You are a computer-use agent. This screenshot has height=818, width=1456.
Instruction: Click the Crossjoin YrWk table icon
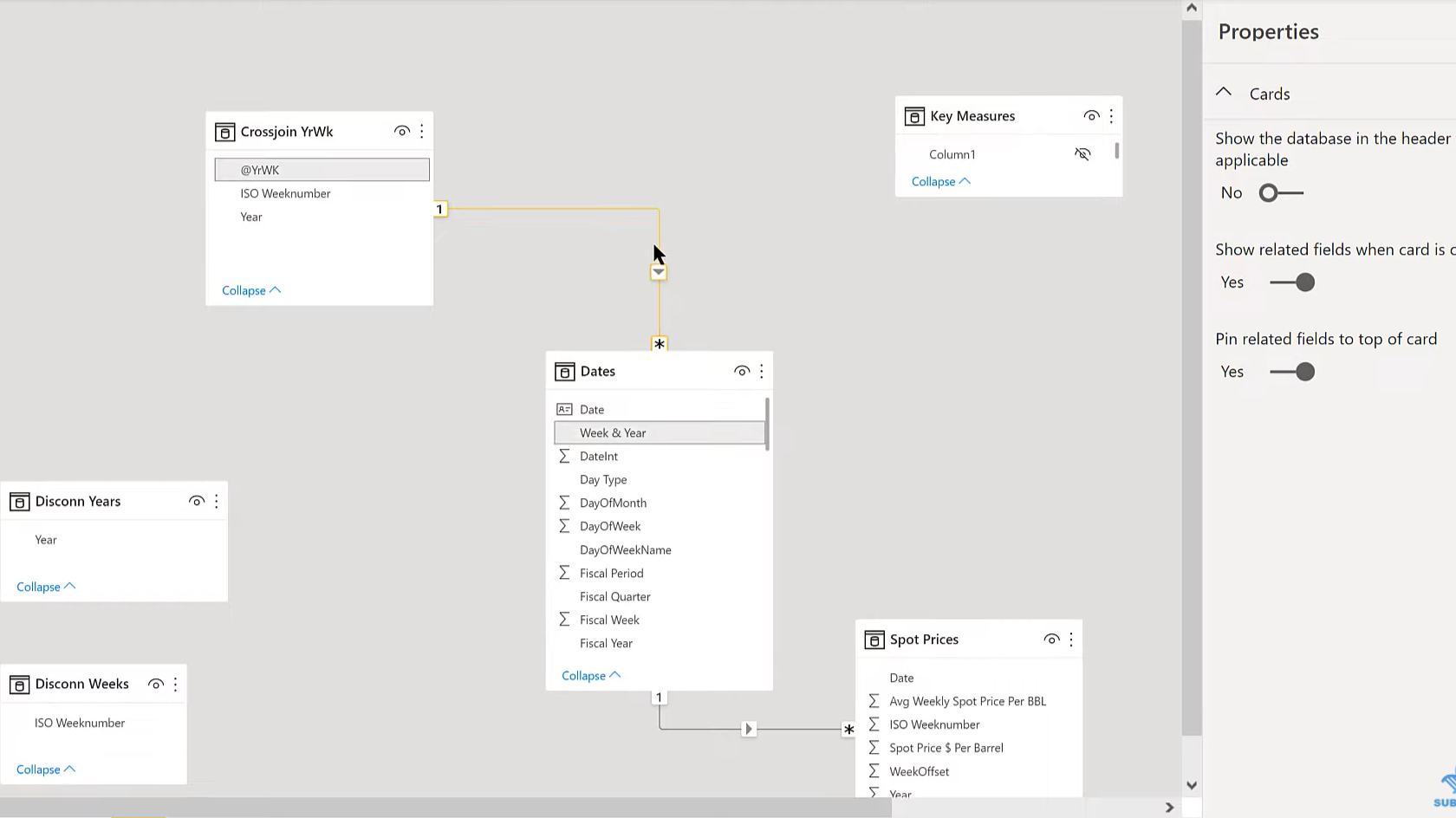(224, 132)
